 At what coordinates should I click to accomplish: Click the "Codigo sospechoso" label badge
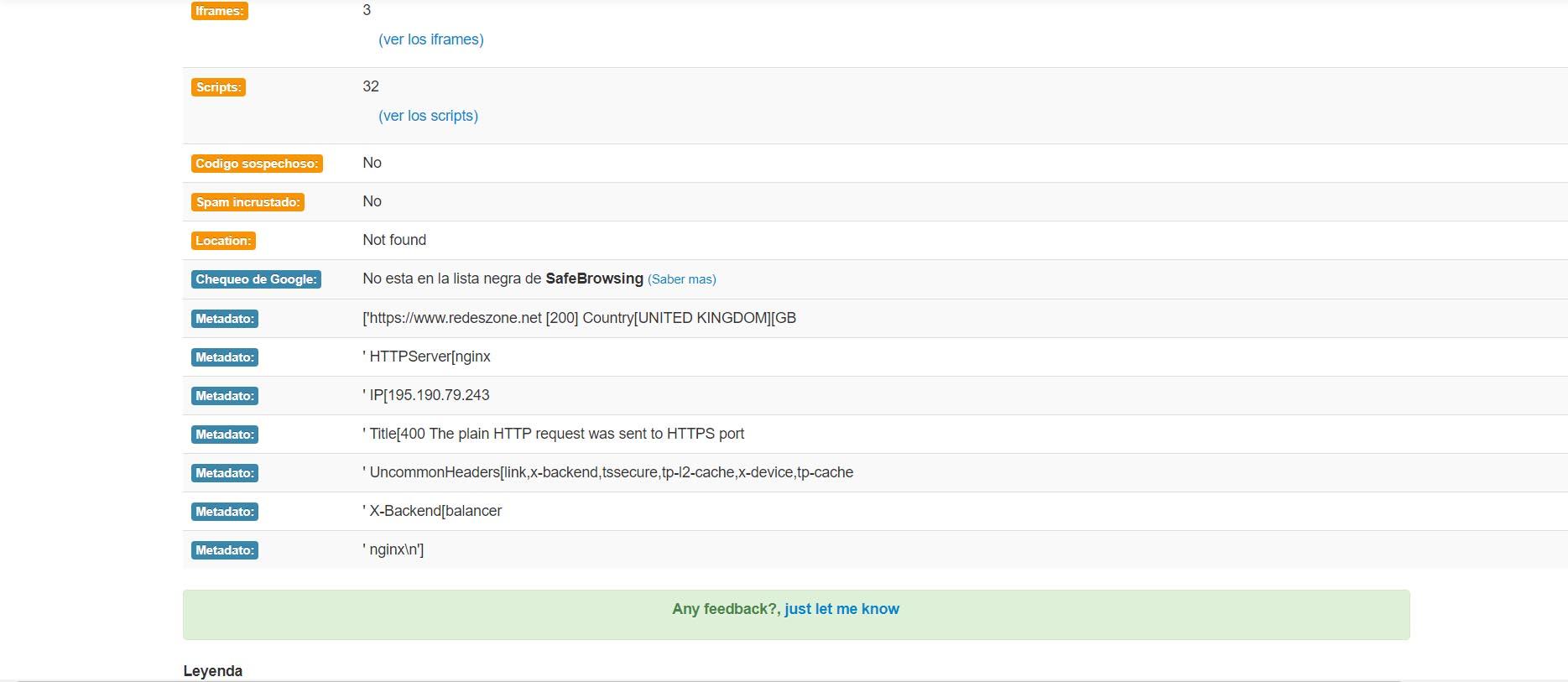click(x=257, y=164)
